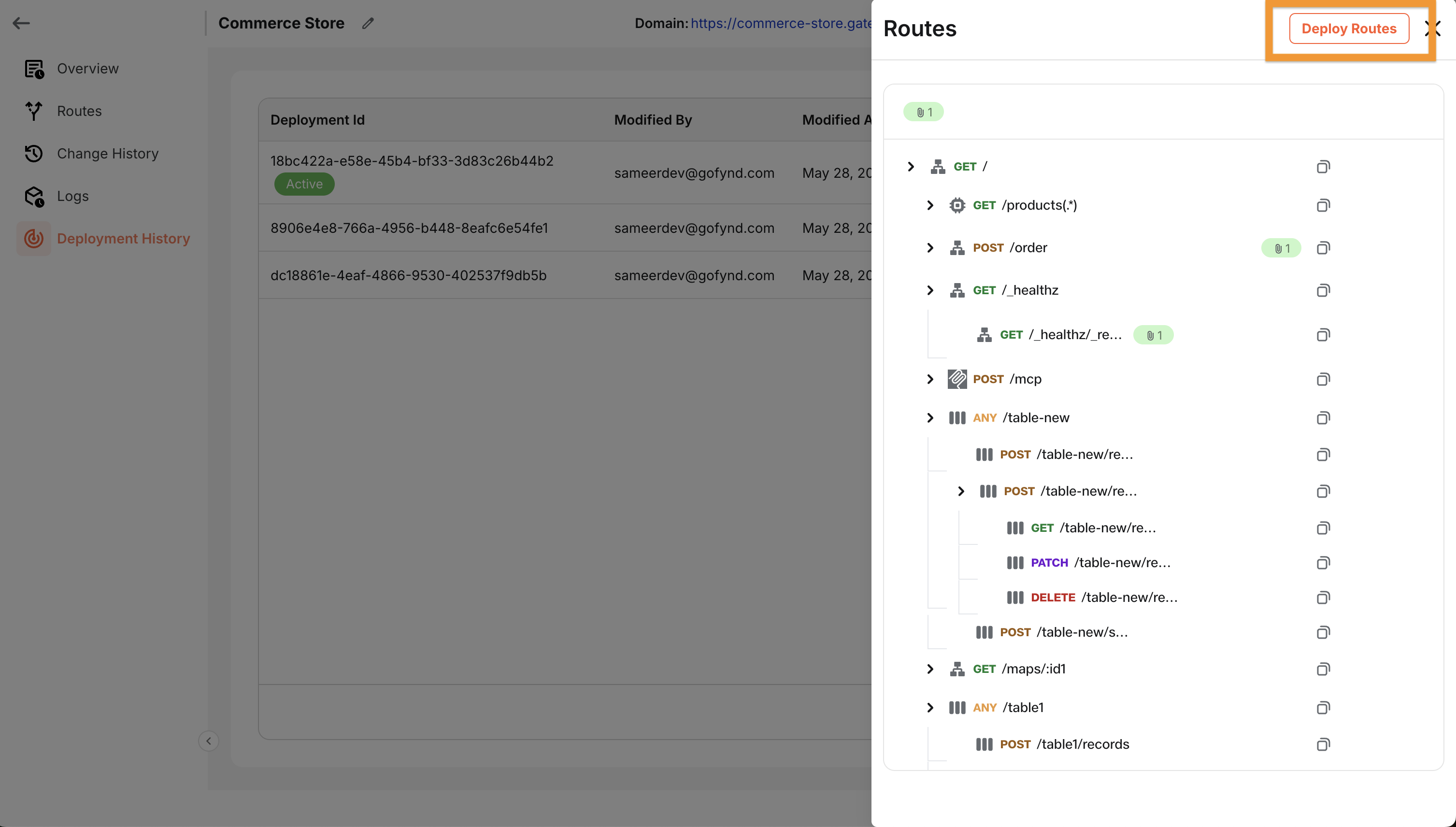Viewport: 1456px width, 827px height.
Task: Expand the ANY /table1 route
Action: [930, 707]
